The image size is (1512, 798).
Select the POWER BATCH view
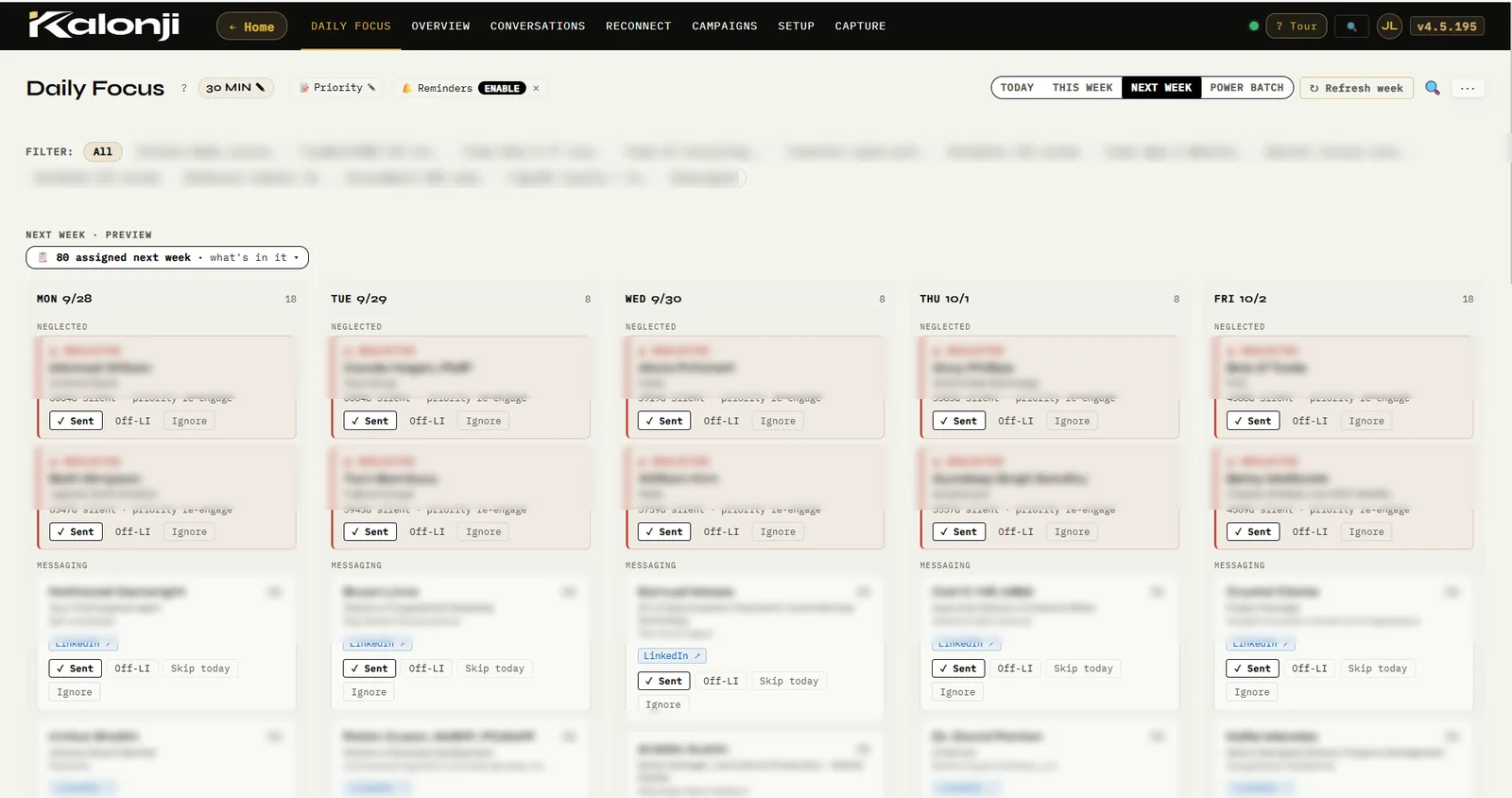point(1246,88)
